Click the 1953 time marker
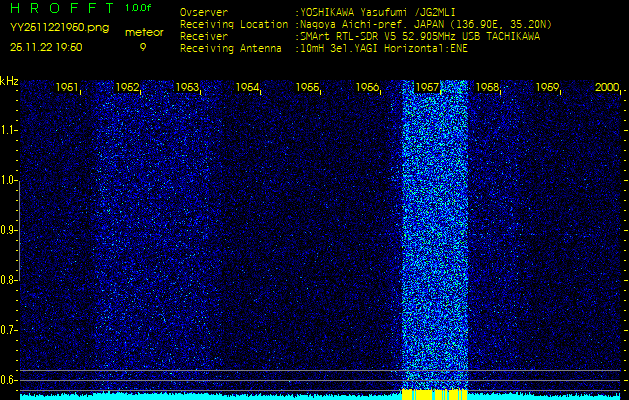Image resolution: width=629 pixels, height=400 pixels. 187,87
